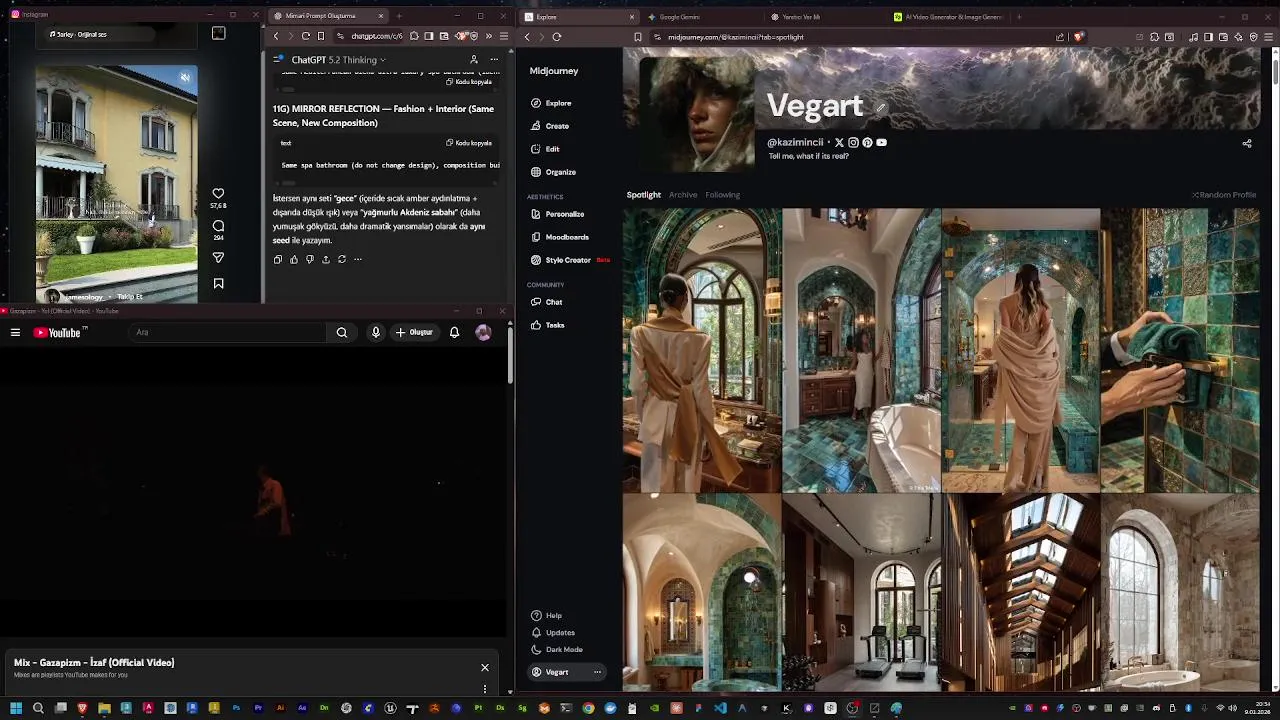The height and width of the screenshot is (720, 1280).
Task: Open the Windows Start menu
Action: 16,709
